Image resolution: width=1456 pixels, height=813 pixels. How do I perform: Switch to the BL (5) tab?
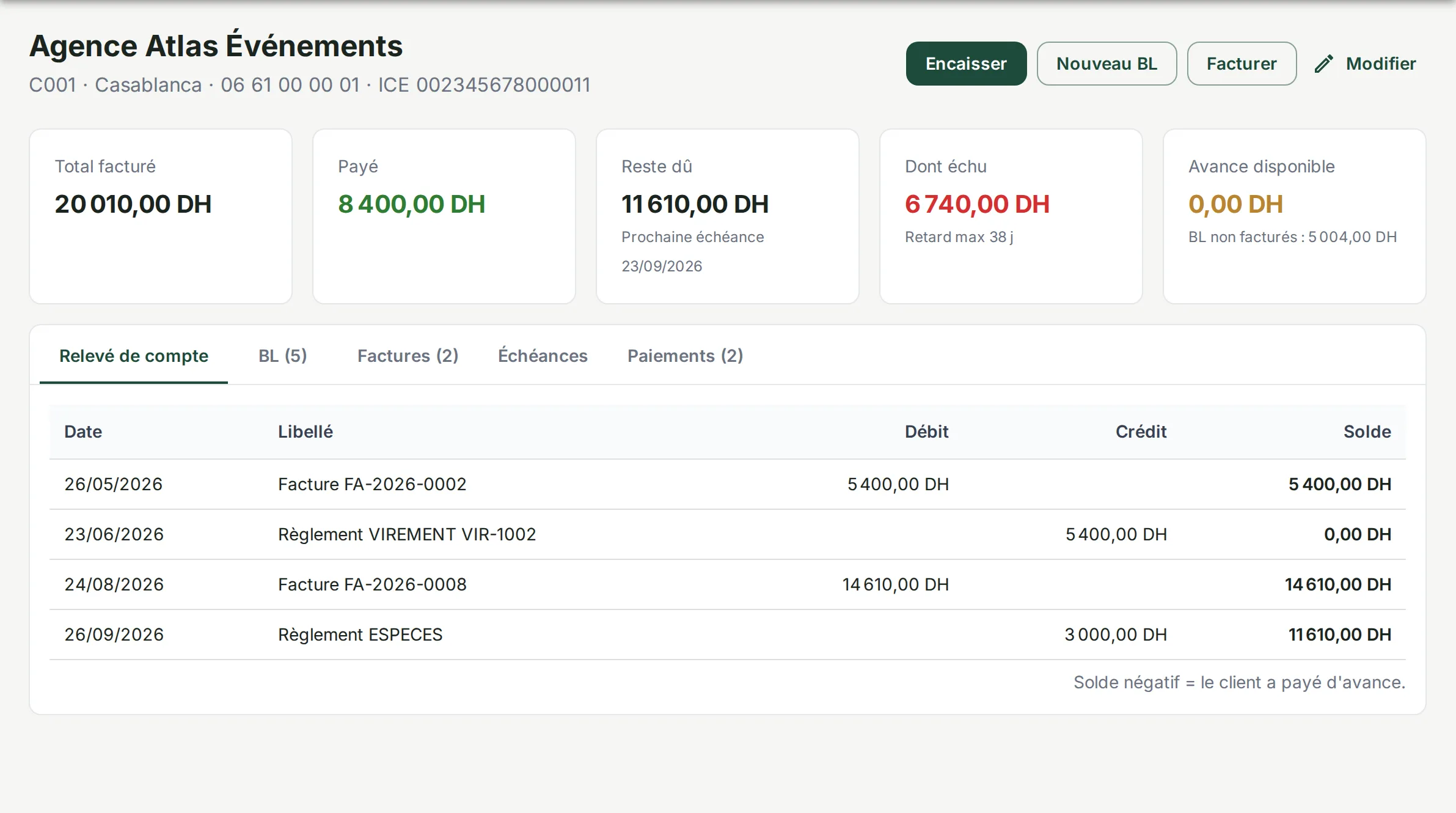283,356
